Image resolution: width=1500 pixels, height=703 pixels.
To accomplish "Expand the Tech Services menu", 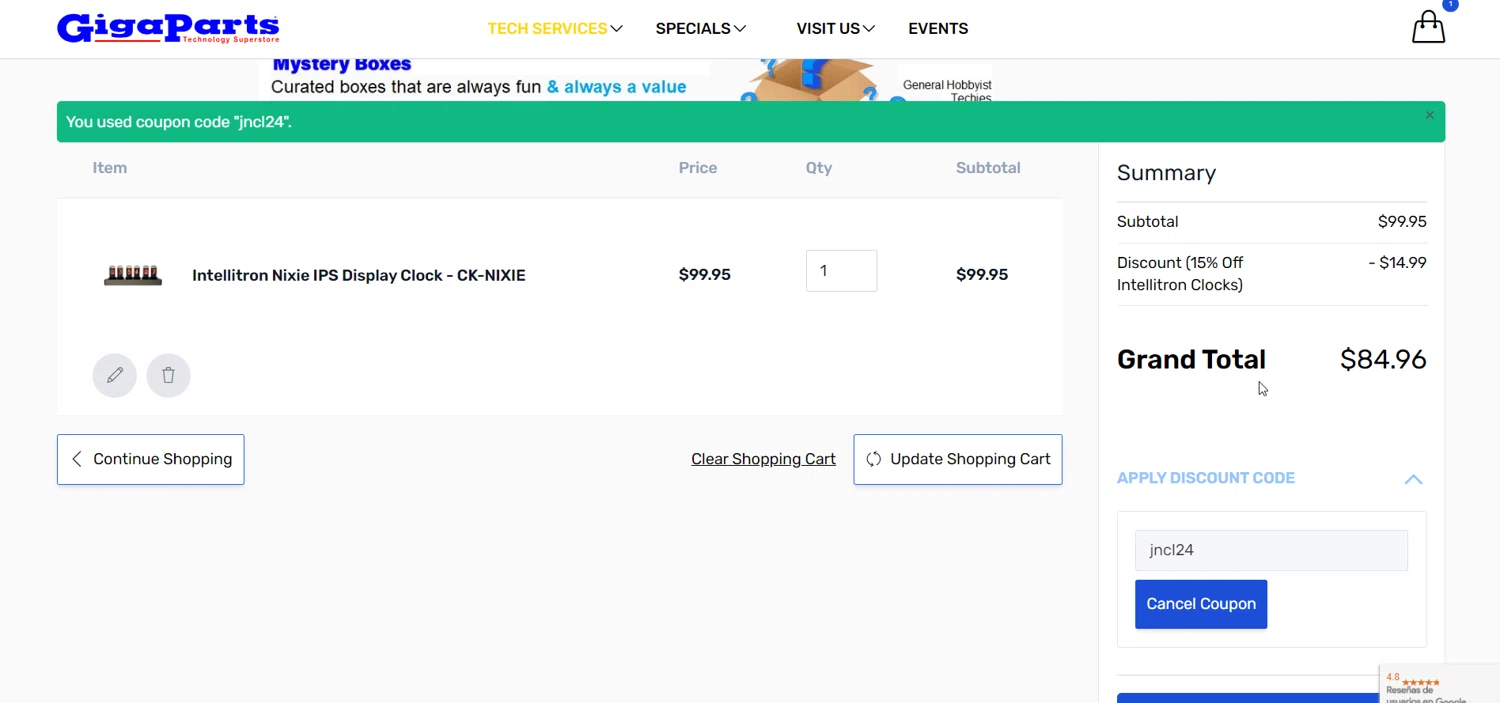I will tap(555, 29).
